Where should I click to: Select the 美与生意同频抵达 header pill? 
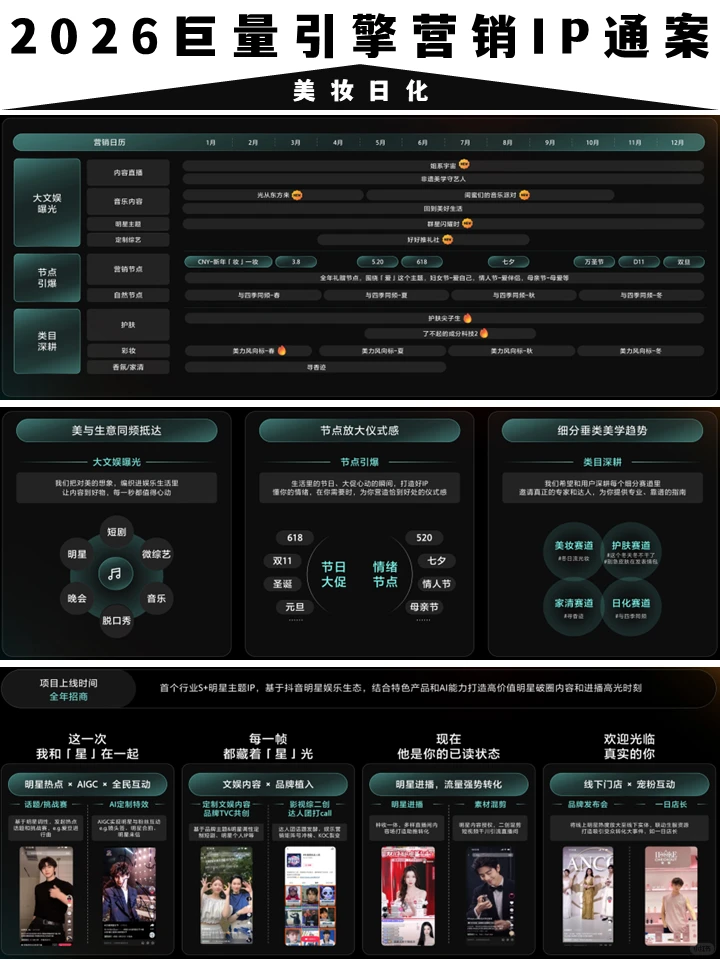[x=116, y=430]
